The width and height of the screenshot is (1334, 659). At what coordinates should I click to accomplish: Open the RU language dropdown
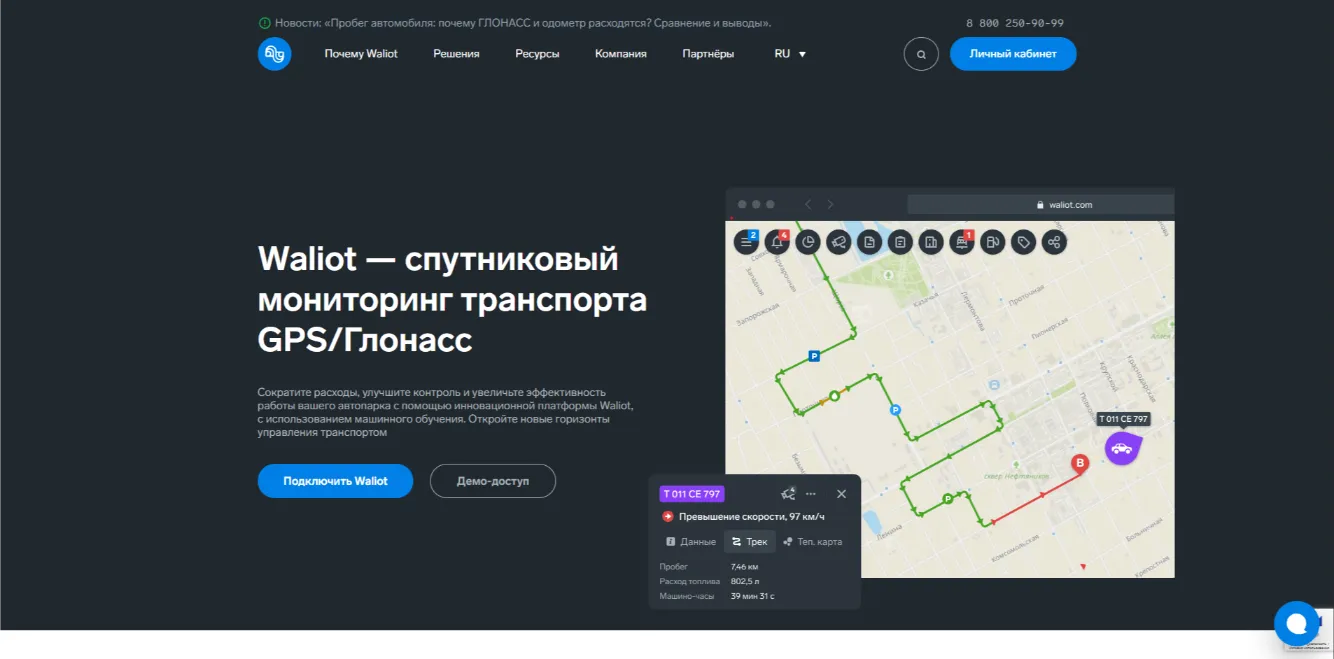790,54
